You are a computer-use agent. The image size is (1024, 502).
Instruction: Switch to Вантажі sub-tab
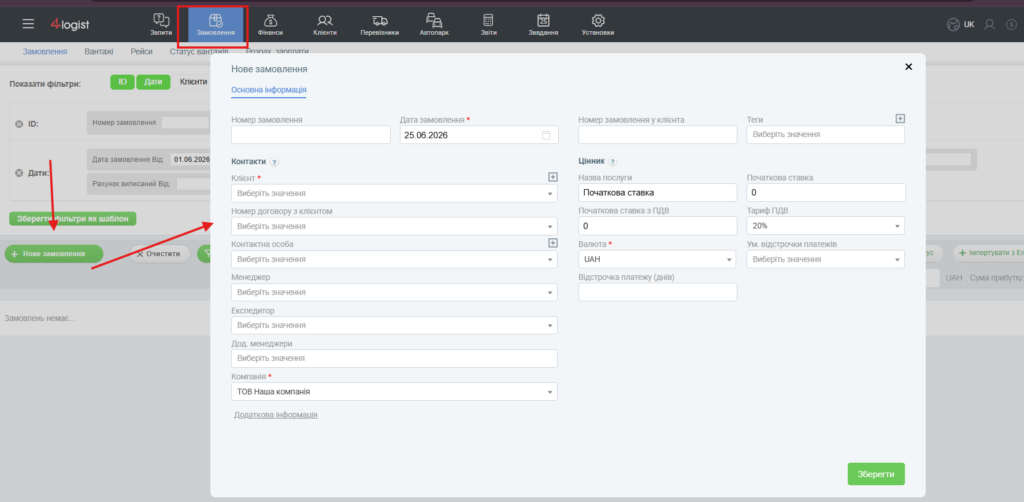(x=99, y=52)
